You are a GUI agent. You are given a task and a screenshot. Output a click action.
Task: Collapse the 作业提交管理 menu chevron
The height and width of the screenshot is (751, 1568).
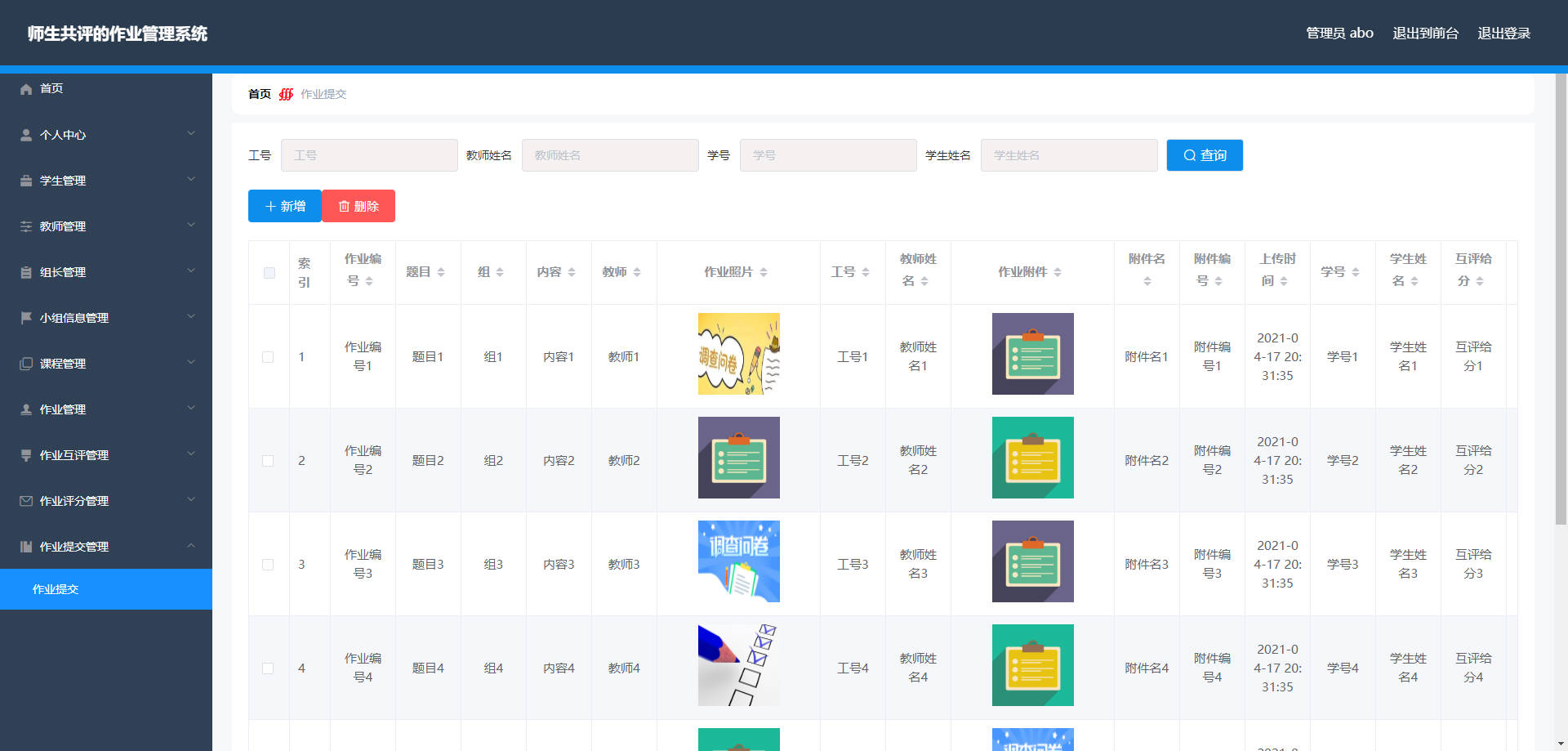tap(191, 545)
